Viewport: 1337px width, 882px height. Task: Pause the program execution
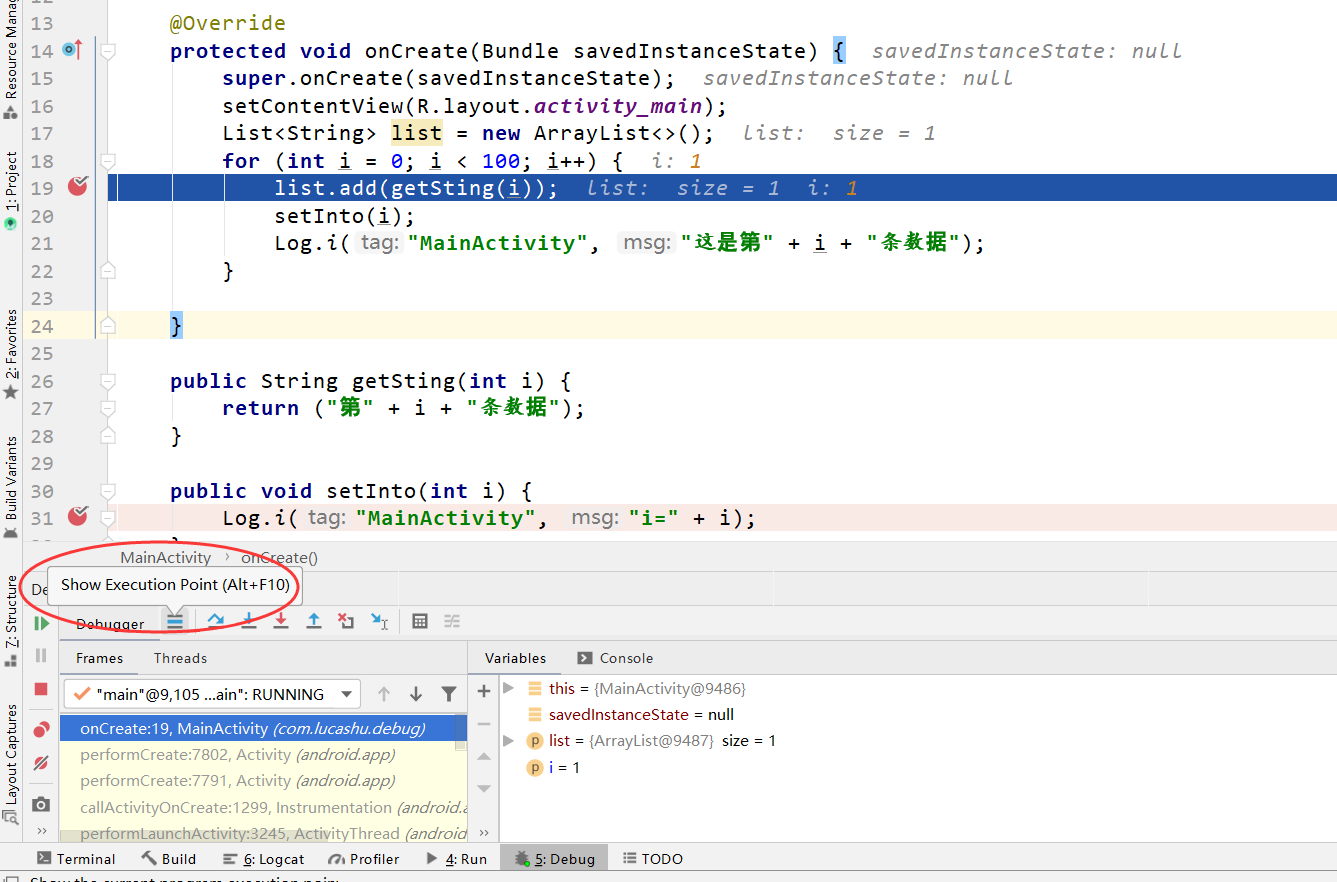click(x=41, y=656)
